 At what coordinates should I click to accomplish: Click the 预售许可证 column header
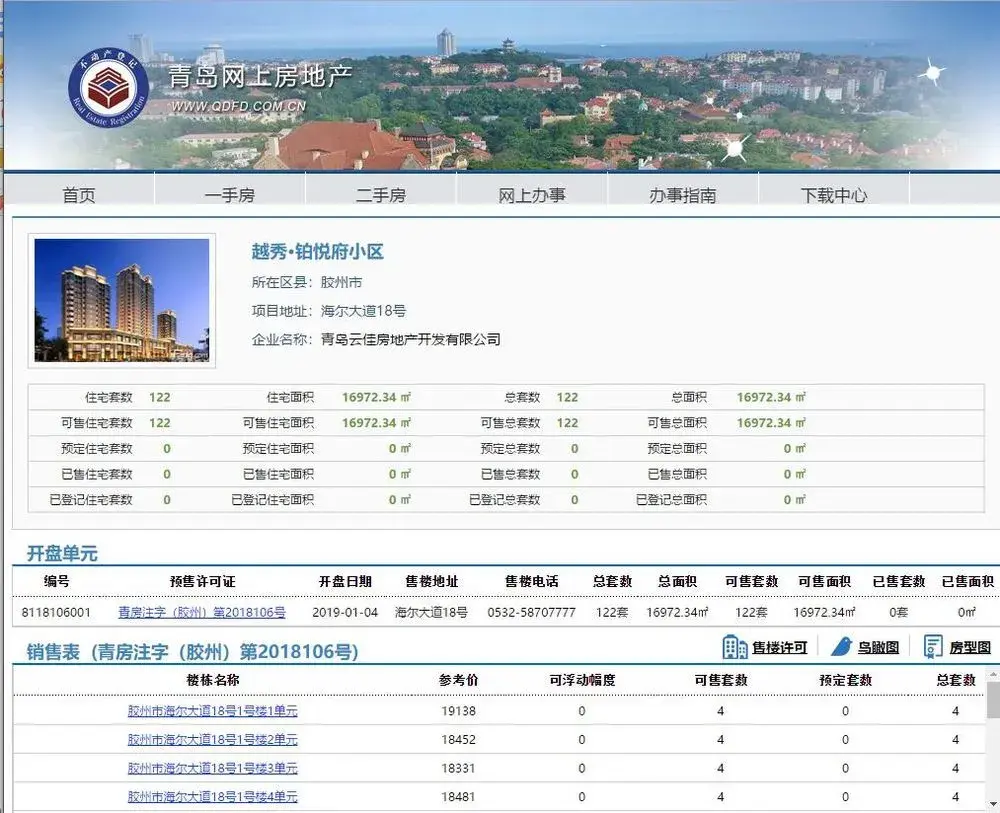[202, 582]
